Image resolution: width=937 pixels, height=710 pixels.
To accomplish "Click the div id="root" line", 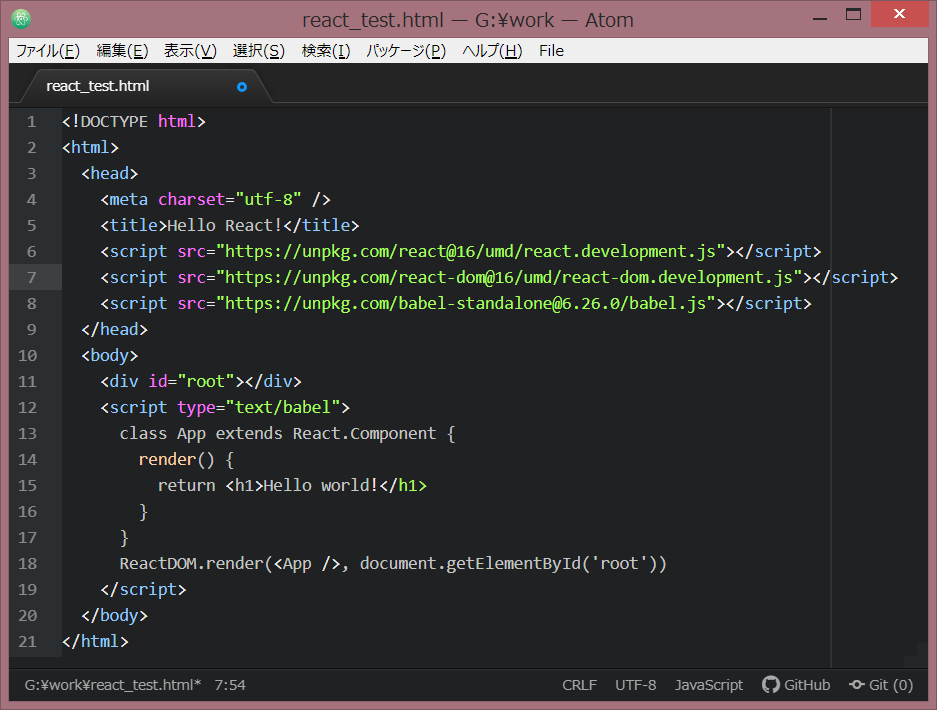I will 201,382.
